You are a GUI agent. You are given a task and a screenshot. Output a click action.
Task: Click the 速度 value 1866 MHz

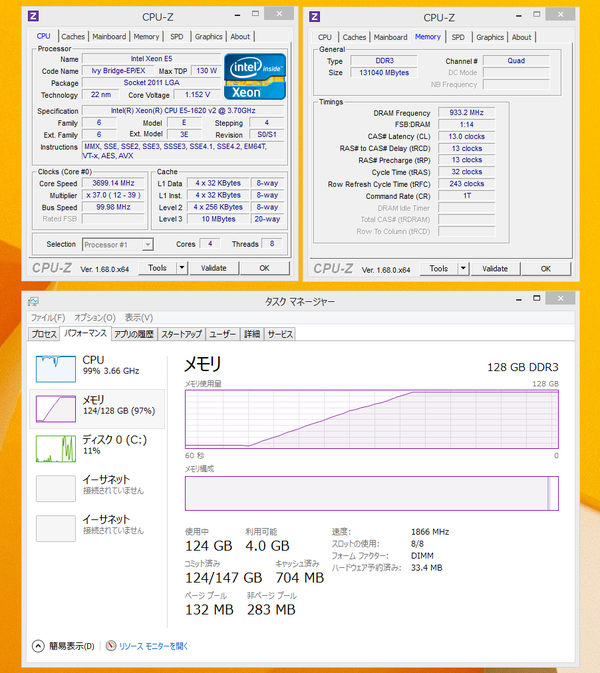(x=430, y=532)
